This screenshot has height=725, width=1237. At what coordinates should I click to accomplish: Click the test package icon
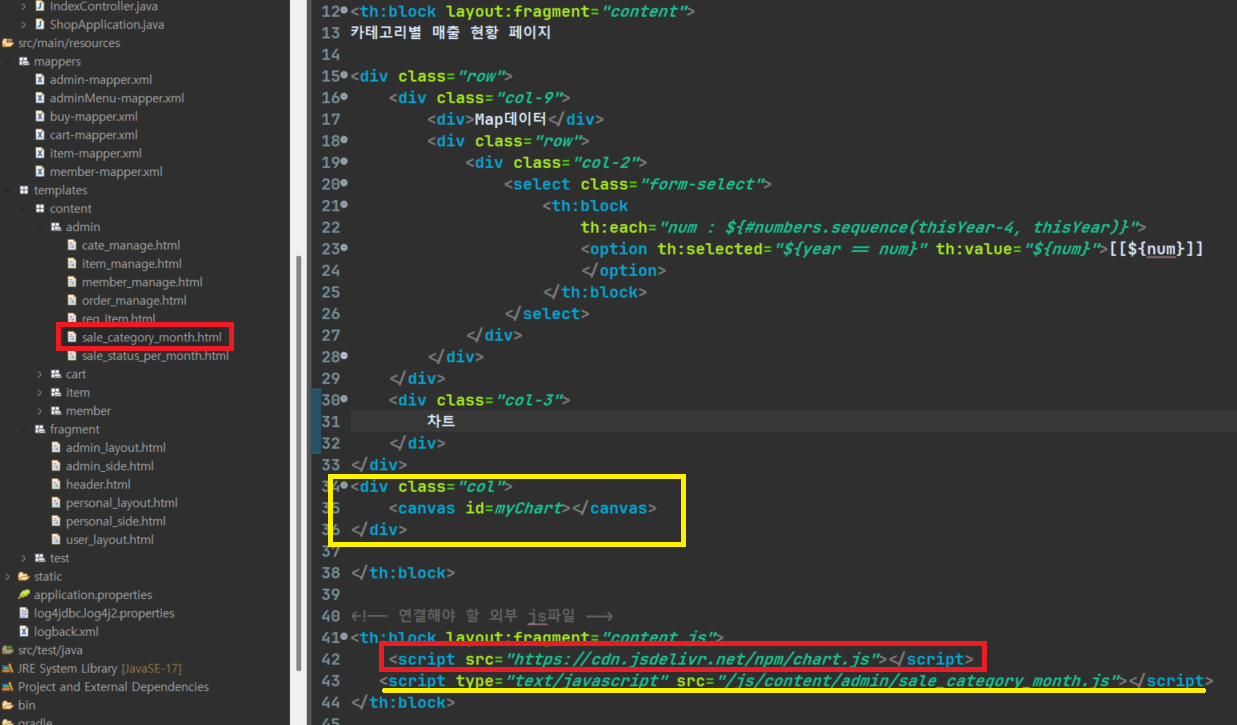pos(40,558)
